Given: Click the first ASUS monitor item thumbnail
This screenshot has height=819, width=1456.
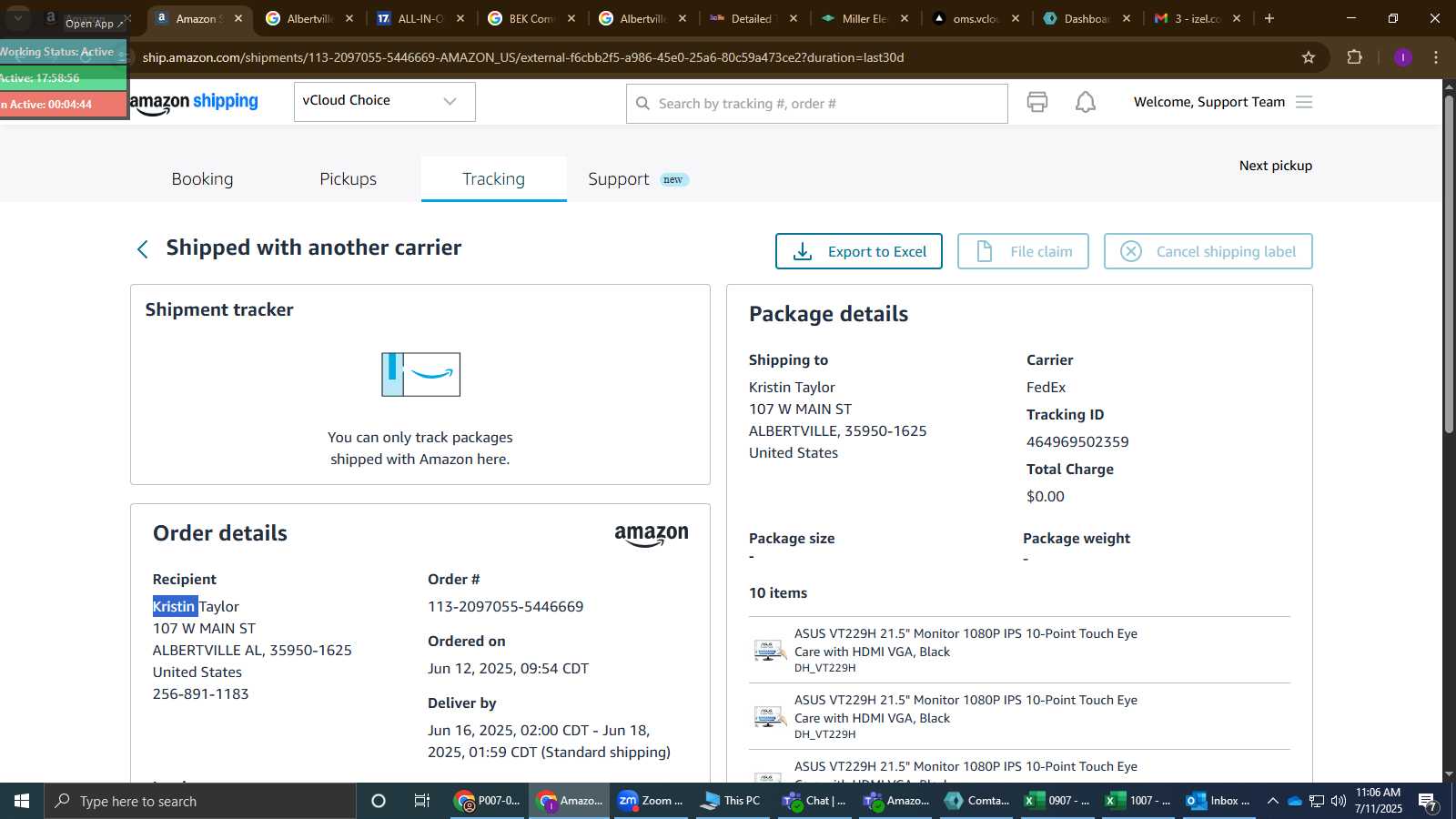Looking at the screenshot, I should (770, 650).
